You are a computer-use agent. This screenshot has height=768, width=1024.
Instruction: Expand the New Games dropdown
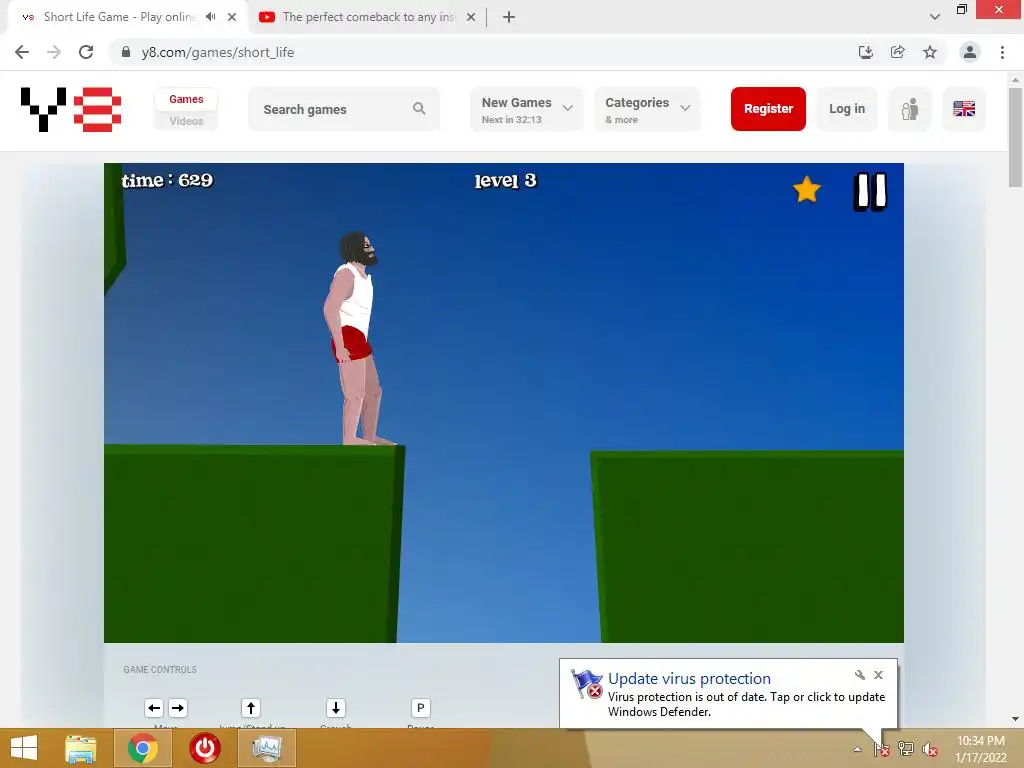tap(526, 109)
